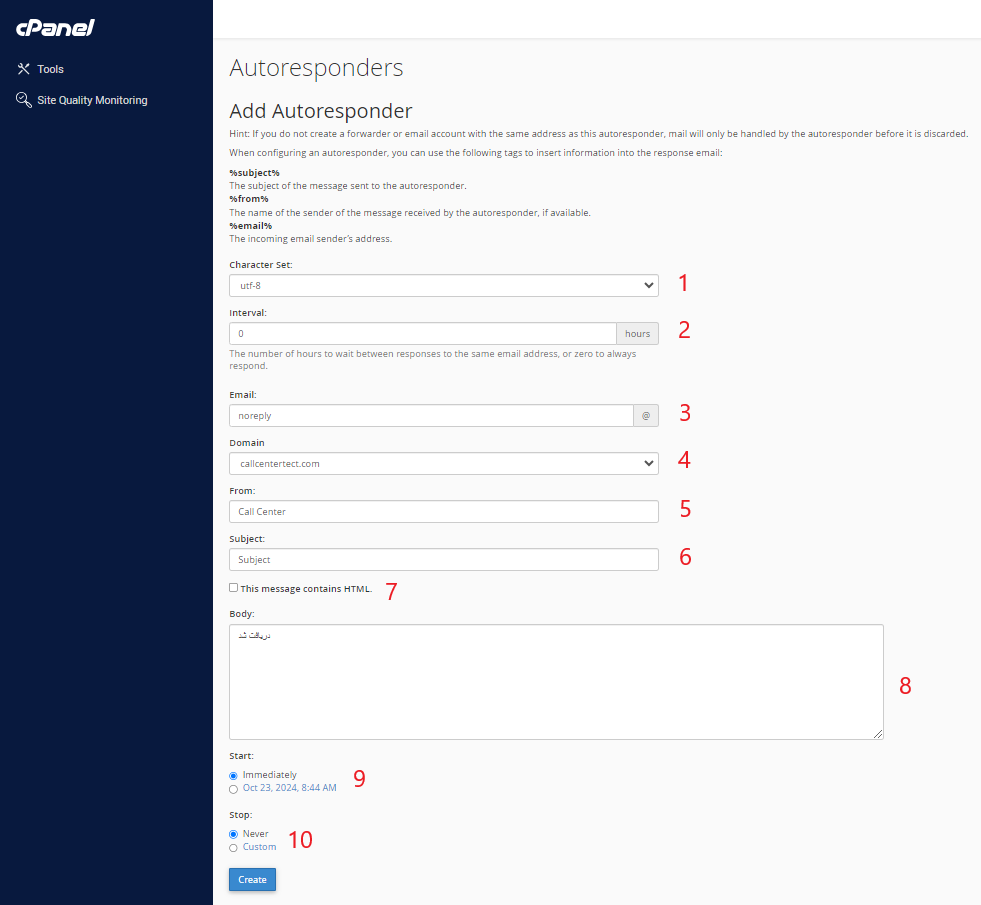This screenshot has height=905, width=981.
Task: Click the Interval hours input field
Action: click(422, 334)
